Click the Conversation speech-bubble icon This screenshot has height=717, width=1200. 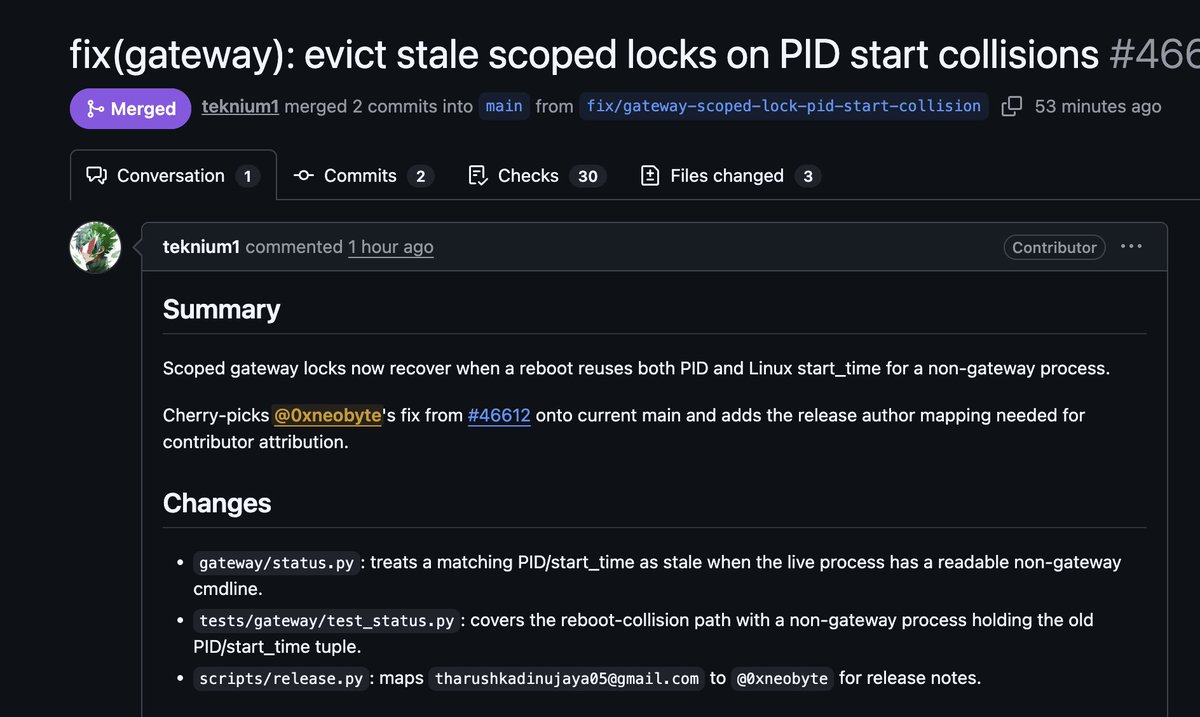[96, 176]
